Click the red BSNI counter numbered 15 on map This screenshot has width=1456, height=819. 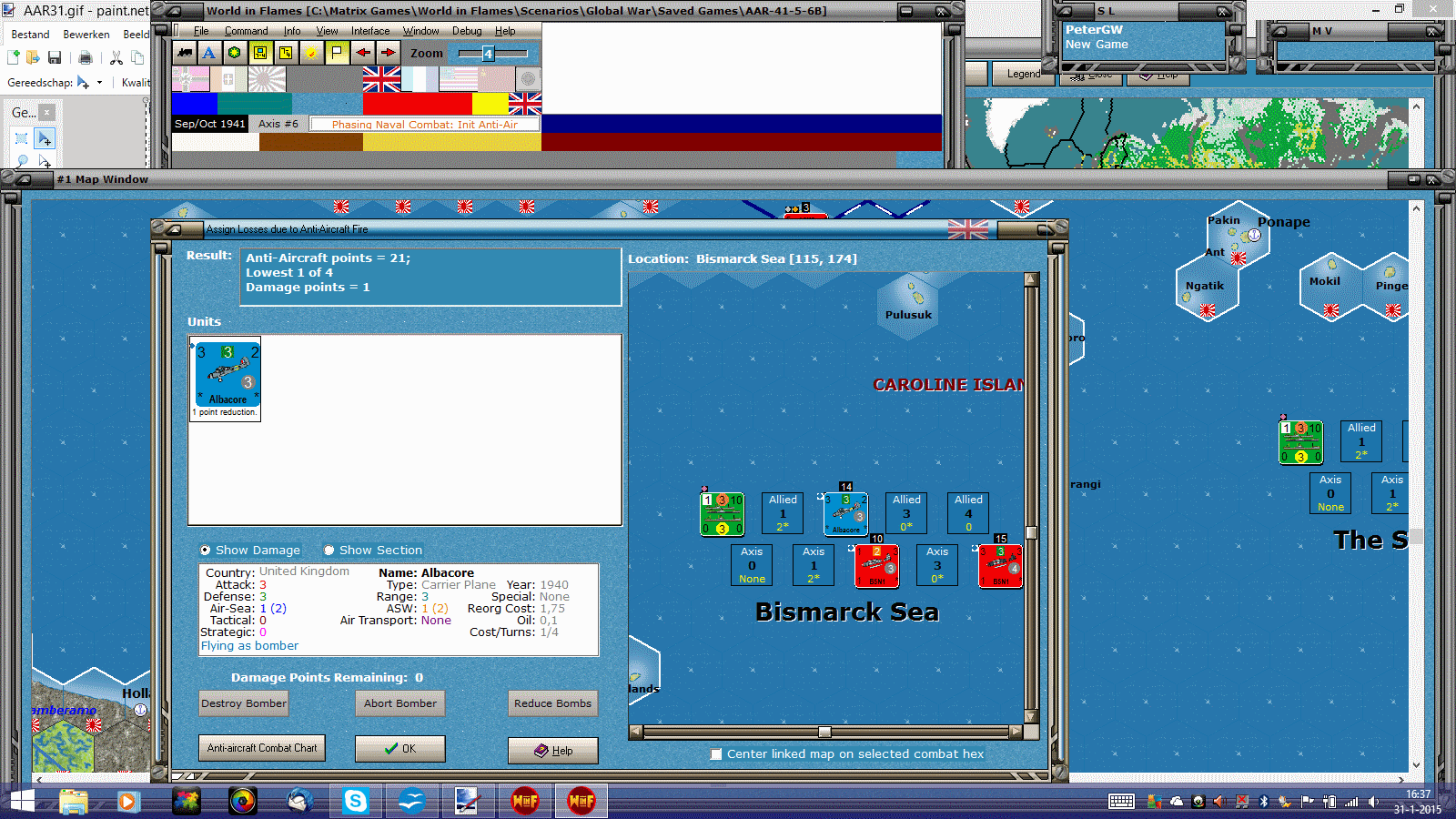(x=1001, y=566)
